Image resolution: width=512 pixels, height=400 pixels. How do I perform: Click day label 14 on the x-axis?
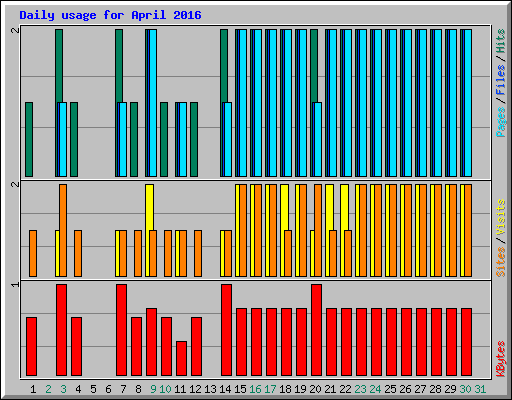[x=225, y=389]
